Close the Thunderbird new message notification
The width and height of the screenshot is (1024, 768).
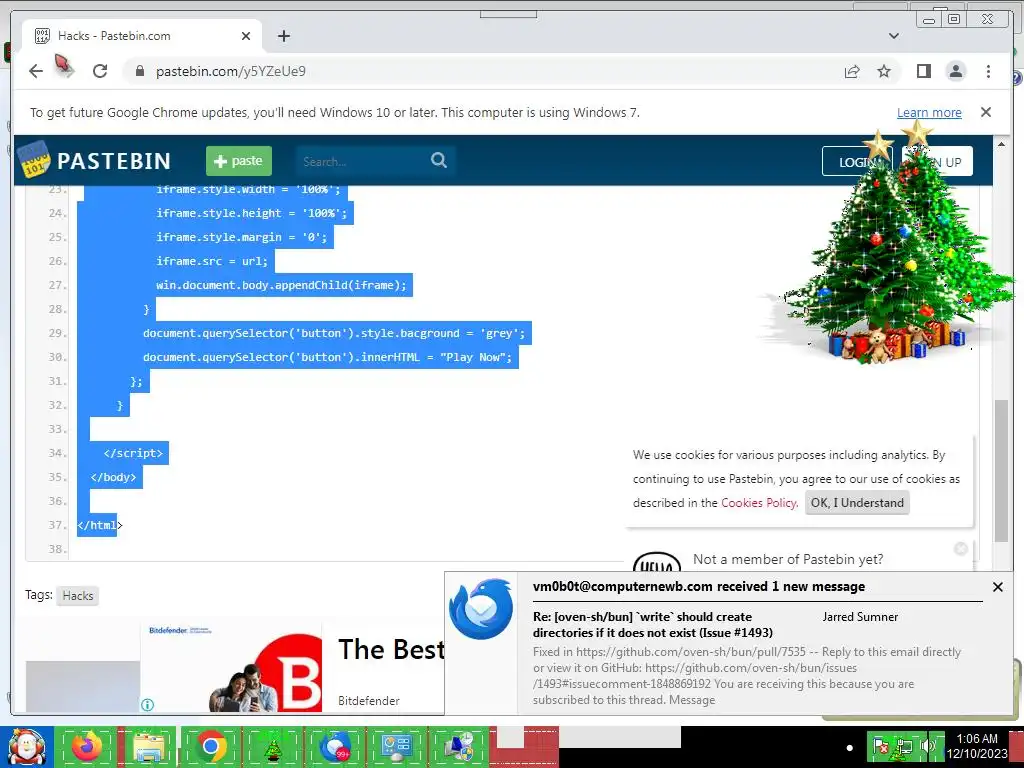coord(997,587)
